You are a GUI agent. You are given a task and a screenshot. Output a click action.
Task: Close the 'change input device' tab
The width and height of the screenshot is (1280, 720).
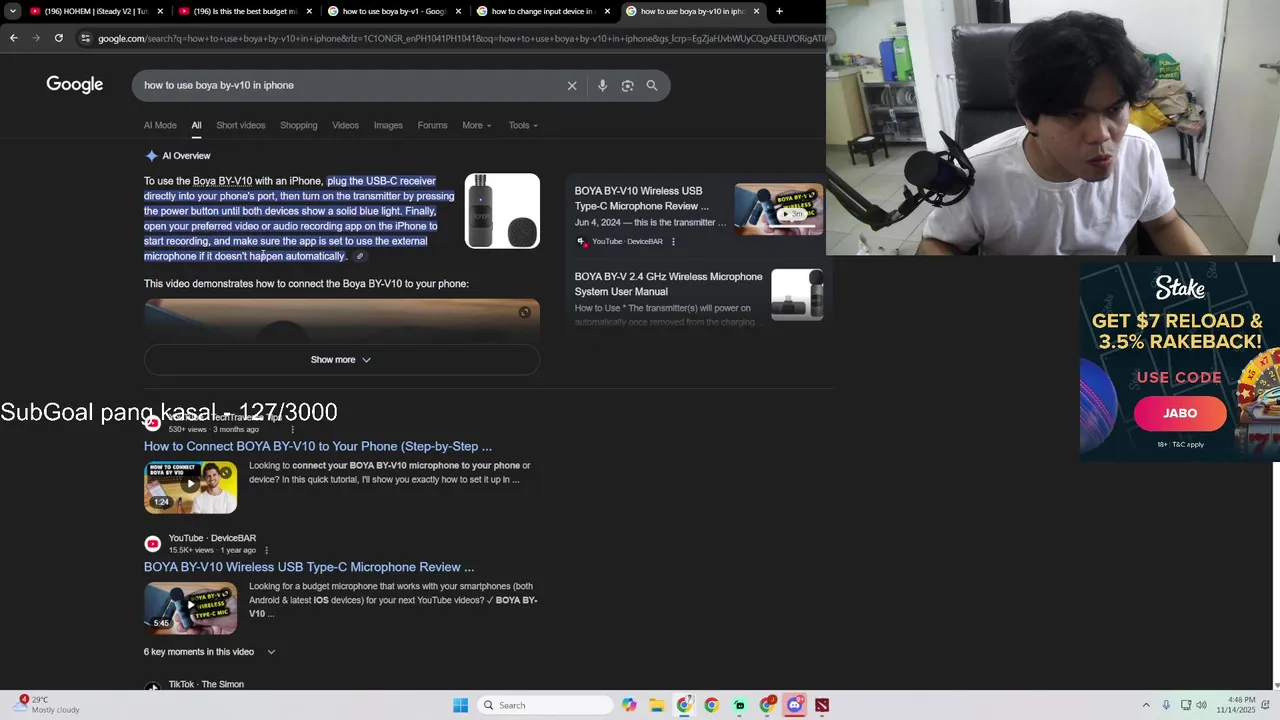[x=607, y=11]
